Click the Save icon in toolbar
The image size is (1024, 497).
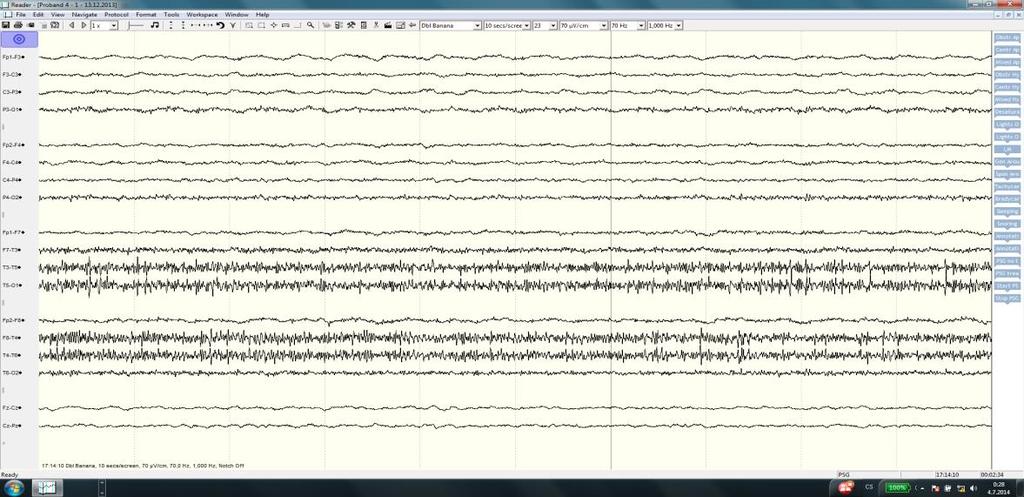5,25
